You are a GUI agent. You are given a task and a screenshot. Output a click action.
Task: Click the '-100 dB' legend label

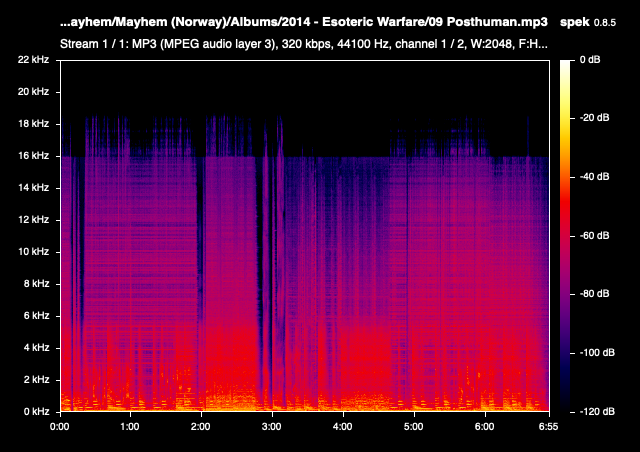pos(597,353)
